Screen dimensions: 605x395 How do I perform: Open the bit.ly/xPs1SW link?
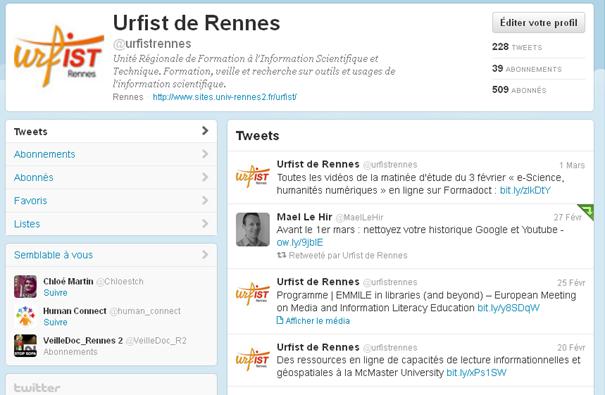476,373
